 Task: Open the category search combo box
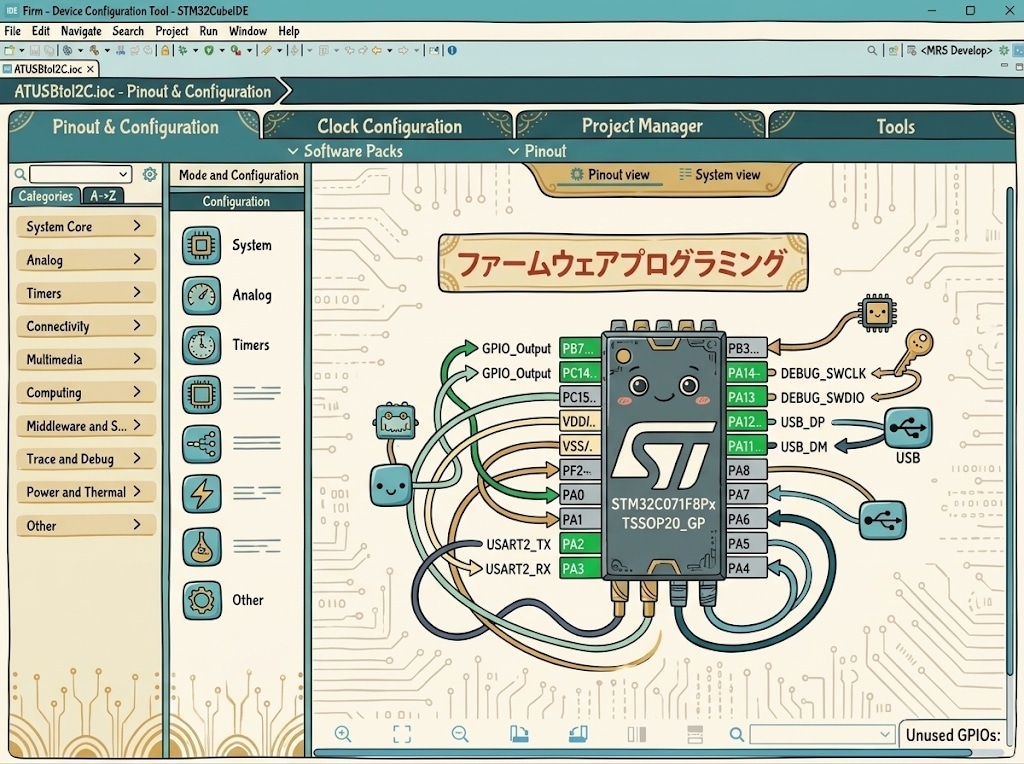80,174
